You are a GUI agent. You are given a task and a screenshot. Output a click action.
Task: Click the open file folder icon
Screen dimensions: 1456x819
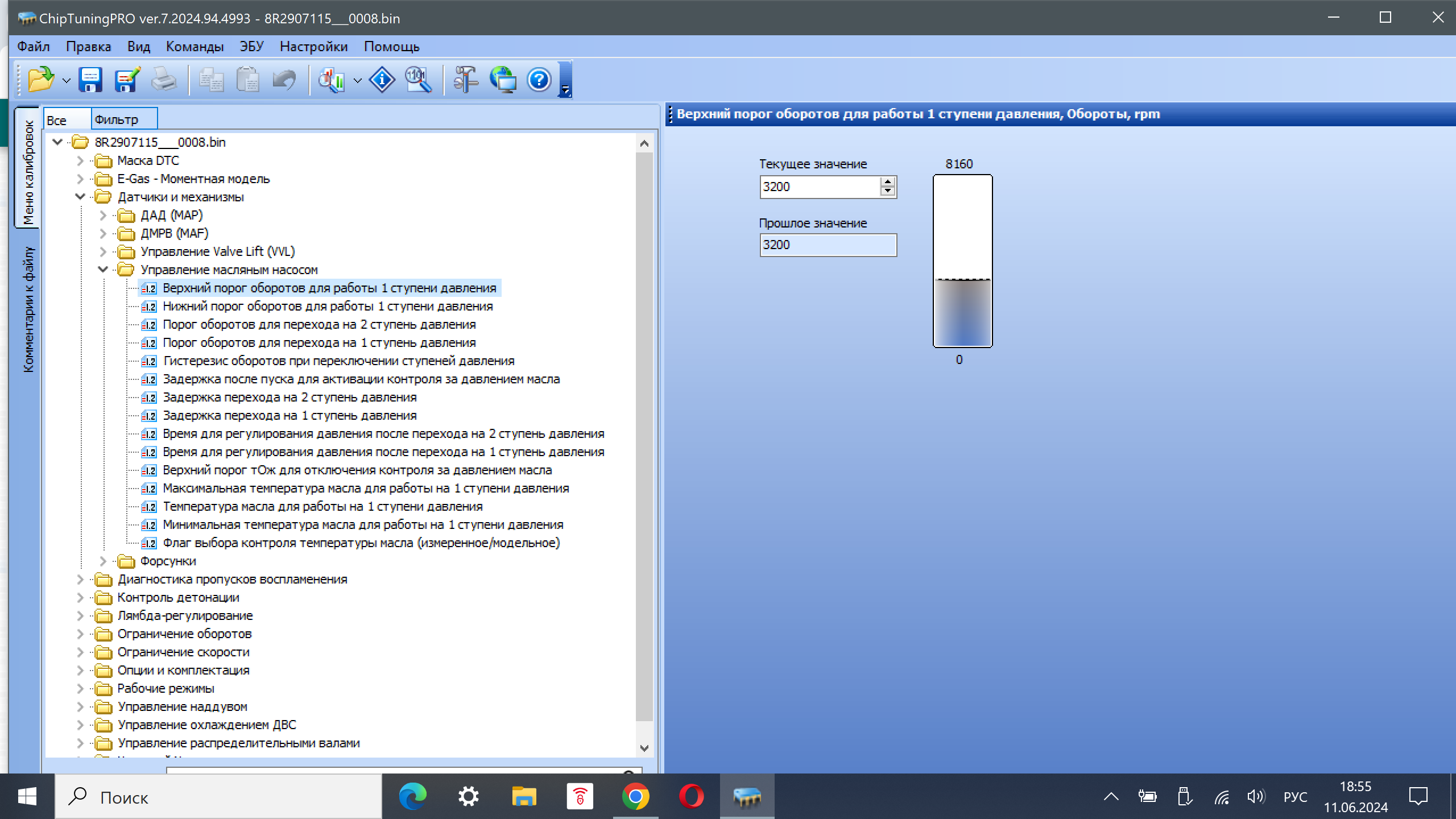[x=40, y=80]
